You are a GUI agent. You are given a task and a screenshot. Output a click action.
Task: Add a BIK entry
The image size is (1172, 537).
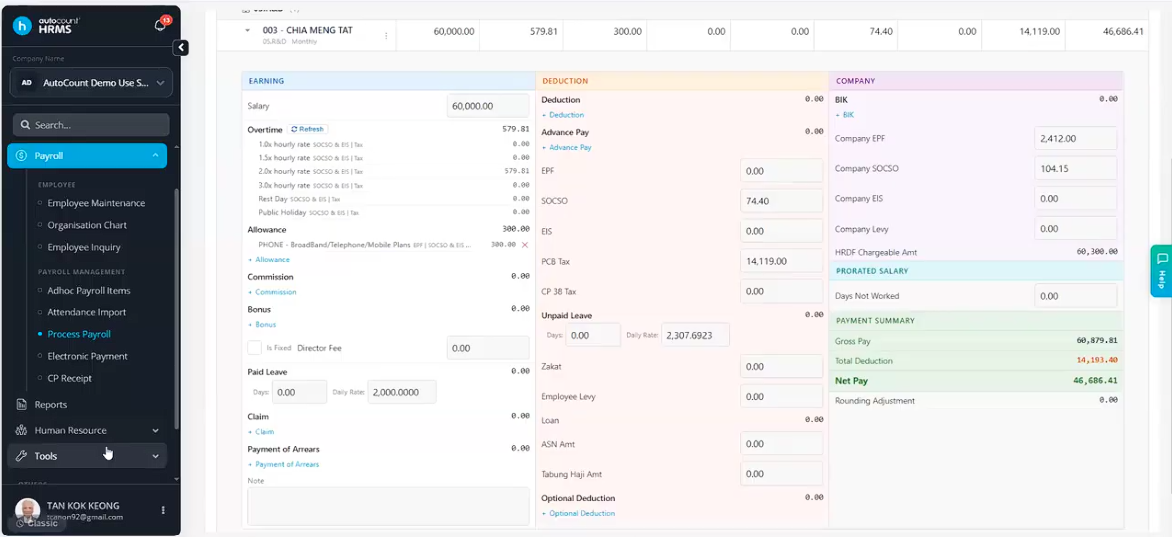844,115
